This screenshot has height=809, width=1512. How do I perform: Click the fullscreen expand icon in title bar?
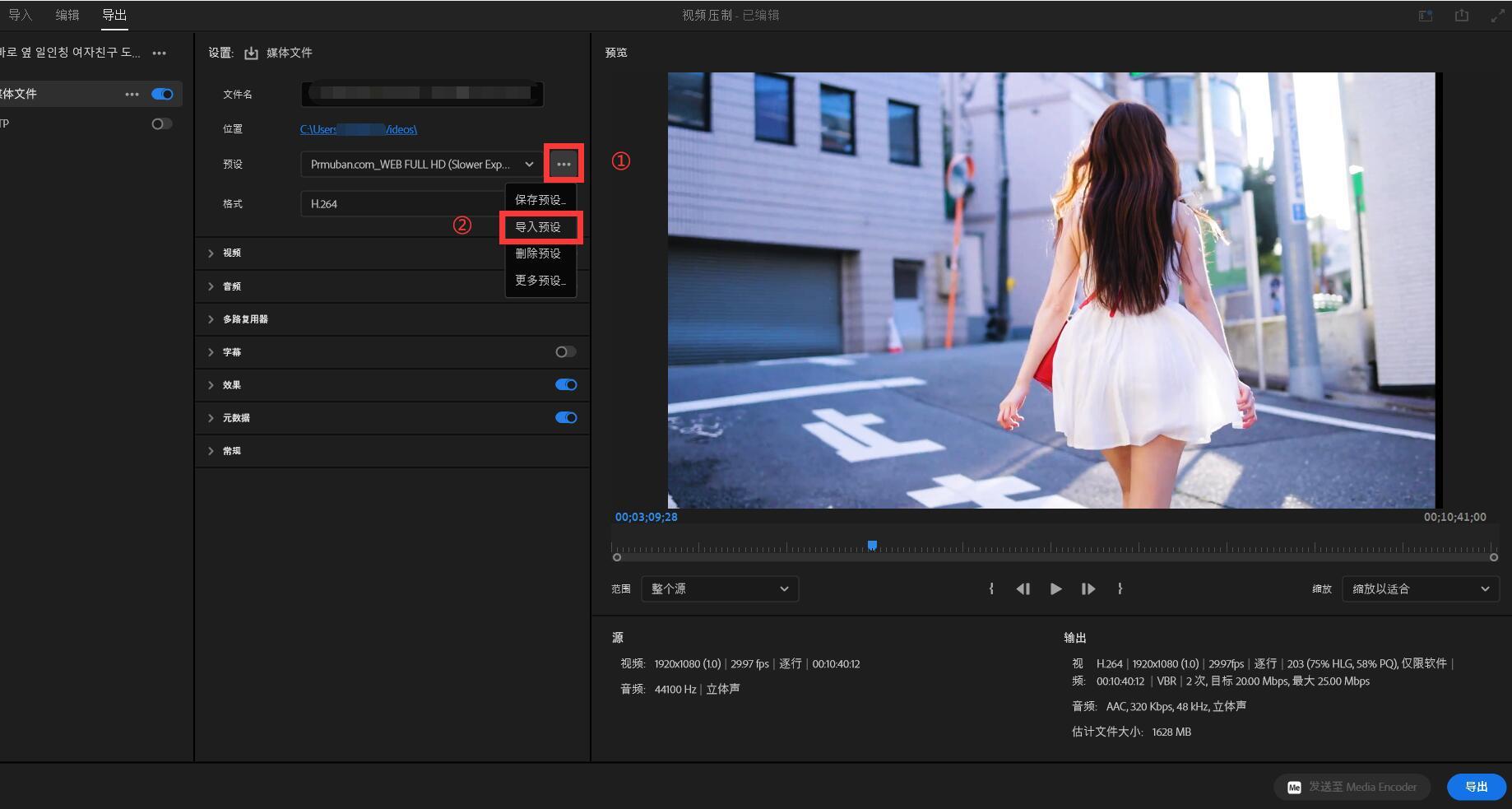(x=1497, y=15)
